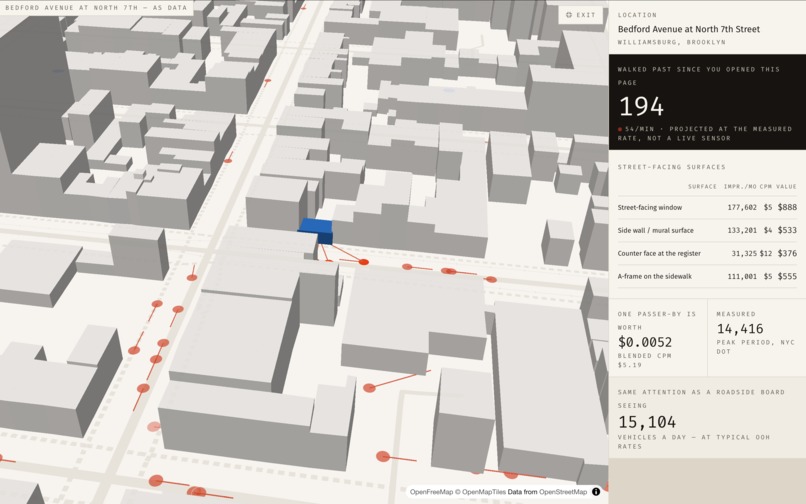
Task: Open the map attribution info icon
Action: (x=596, y=492)
